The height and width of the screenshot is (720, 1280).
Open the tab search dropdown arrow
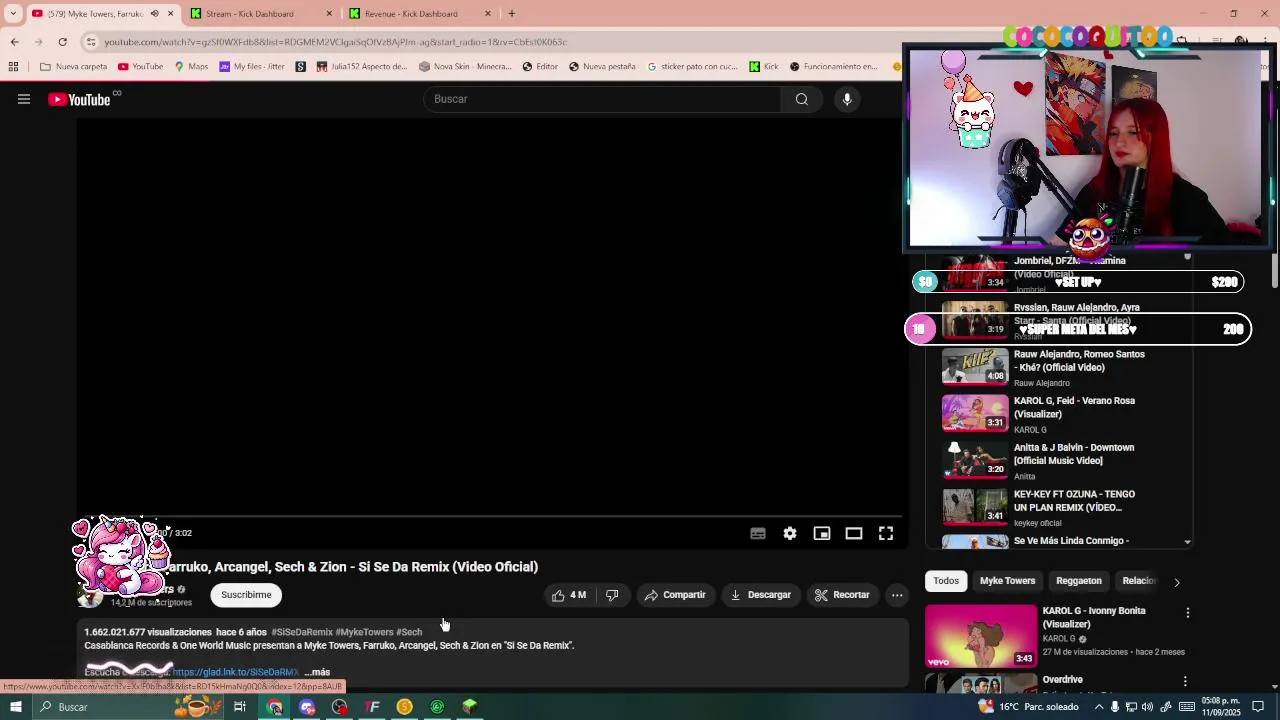[x=13, y=14]
